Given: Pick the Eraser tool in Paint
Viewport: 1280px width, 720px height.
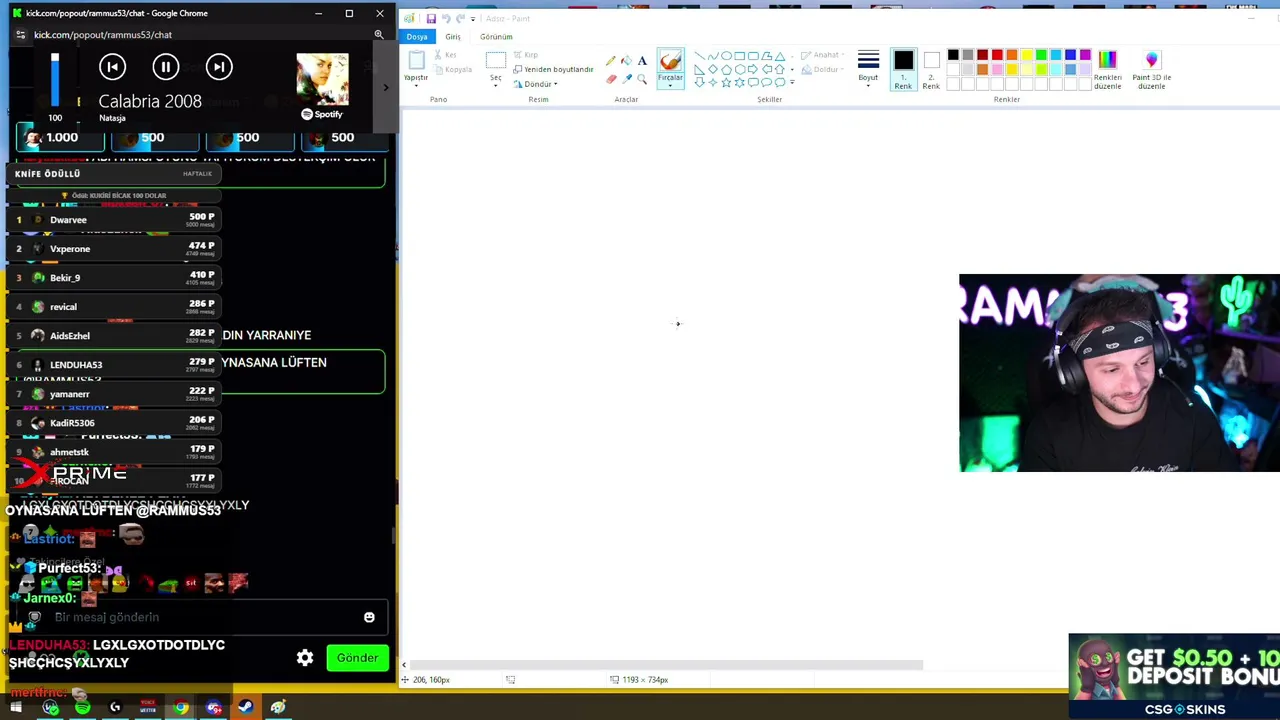Looking at the screenshot, I should [611, 79].
